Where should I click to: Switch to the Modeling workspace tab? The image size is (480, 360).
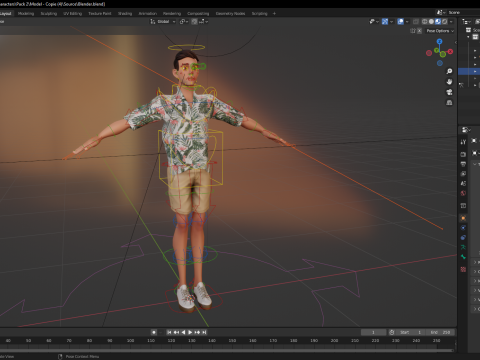[x=26, y=14]
